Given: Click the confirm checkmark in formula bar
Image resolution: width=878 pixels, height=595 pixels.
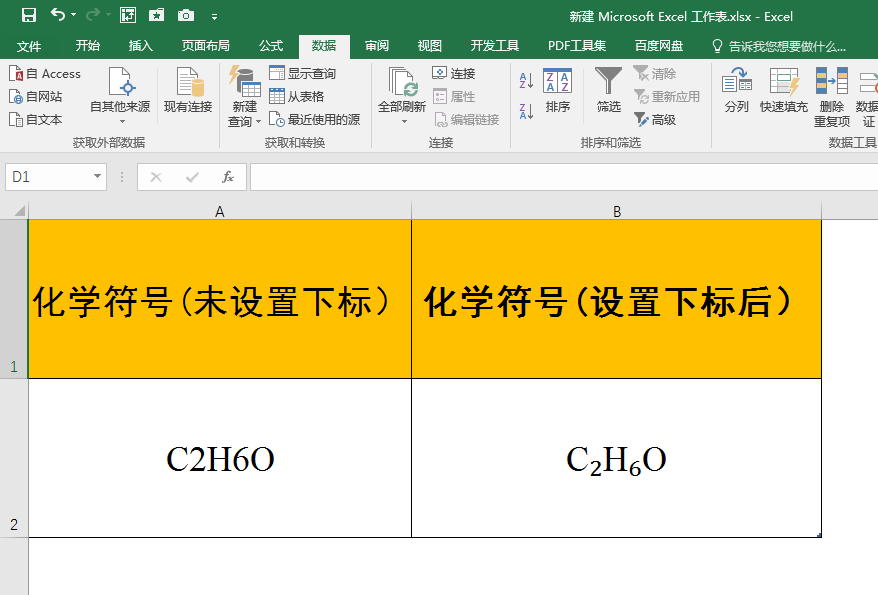Looking at the screenshot, I should [x=192, y=177].
